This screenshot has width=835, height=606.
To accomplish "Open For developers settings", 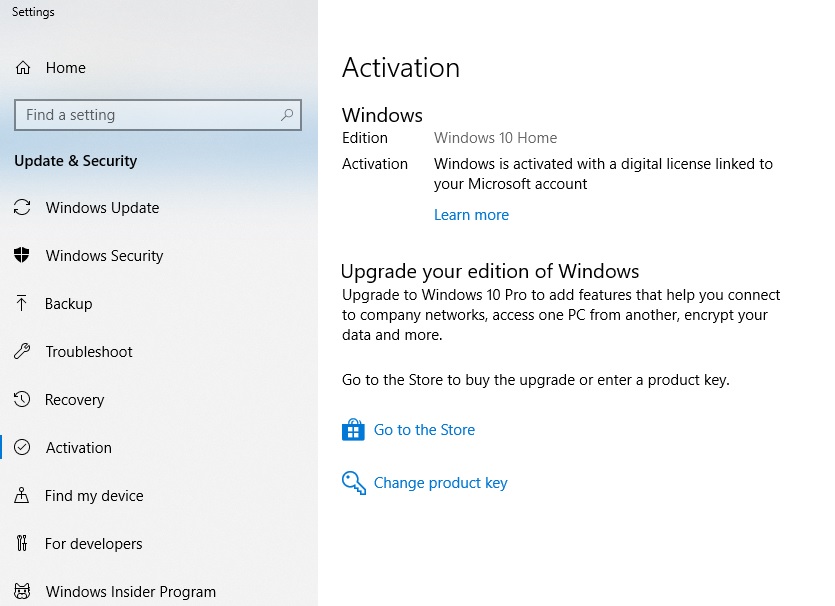I will (x=94, y=543).
